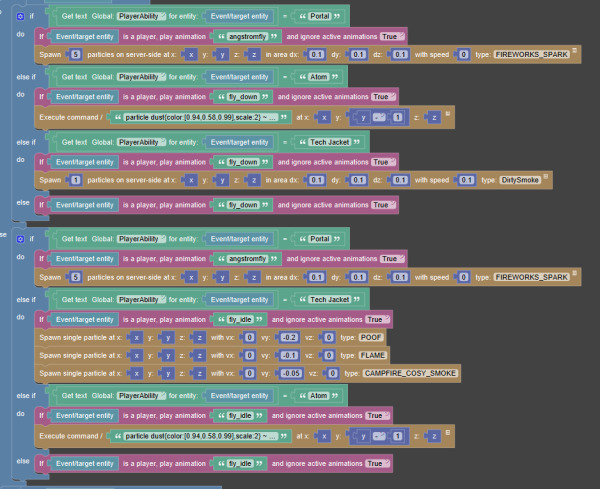Edit speed value 0 in upper FIREWORKS_SPARK row

point(463,55)
